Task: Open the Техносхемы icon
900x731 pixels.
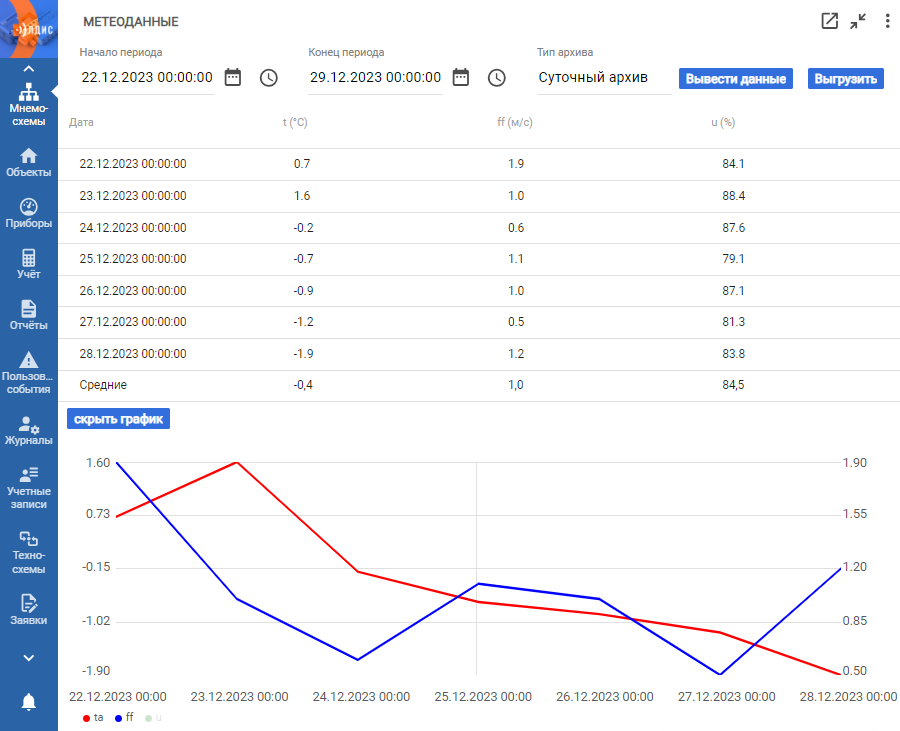Action: (29, 538)
